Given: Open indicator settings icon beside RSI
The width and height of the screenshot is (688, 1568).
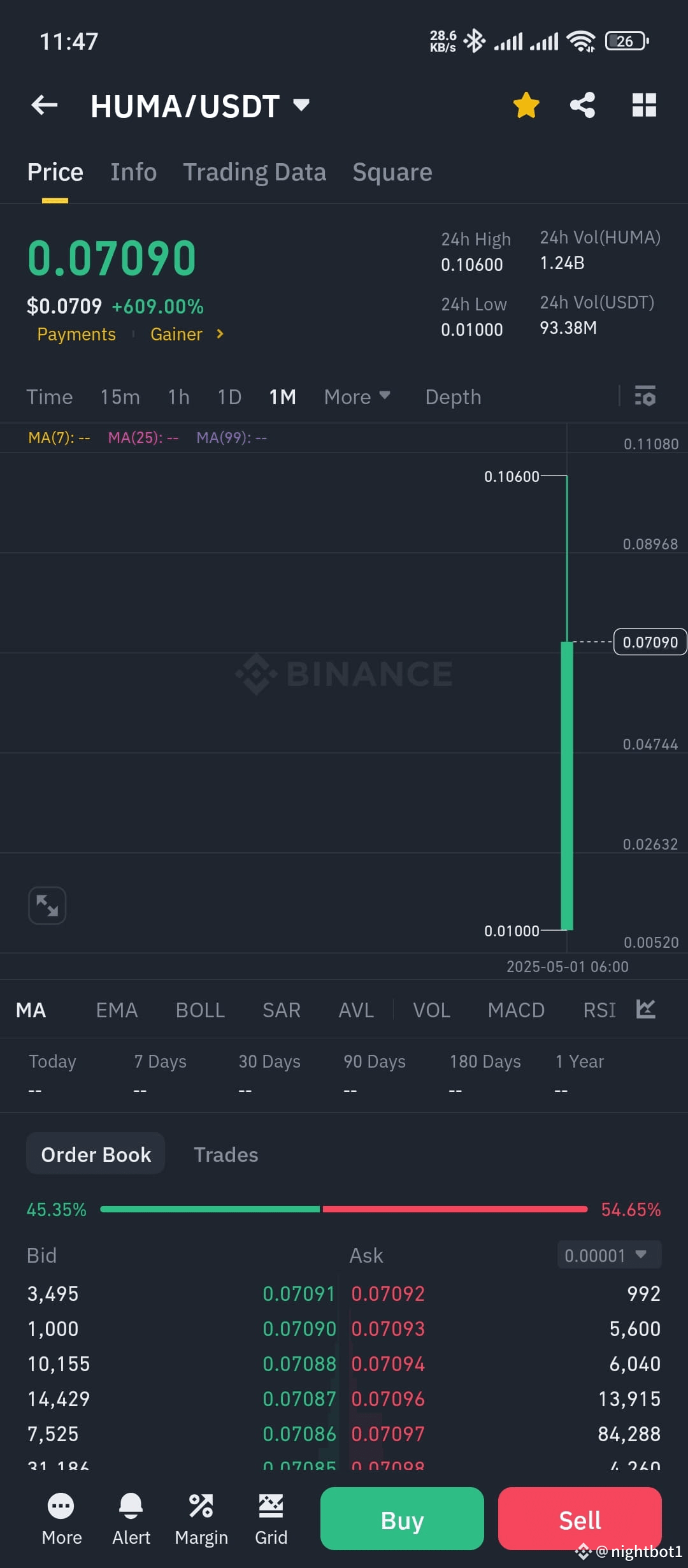Looking at the screenshot, I should click(x=646, y=1009).
